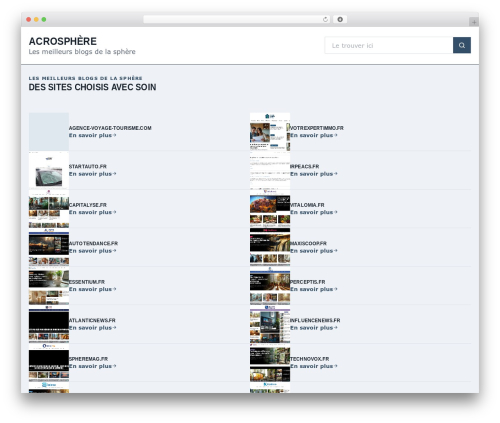Focus the 'Le trouver ici' search field
Screen dimensions: 500x423
(x=389, y=45)
